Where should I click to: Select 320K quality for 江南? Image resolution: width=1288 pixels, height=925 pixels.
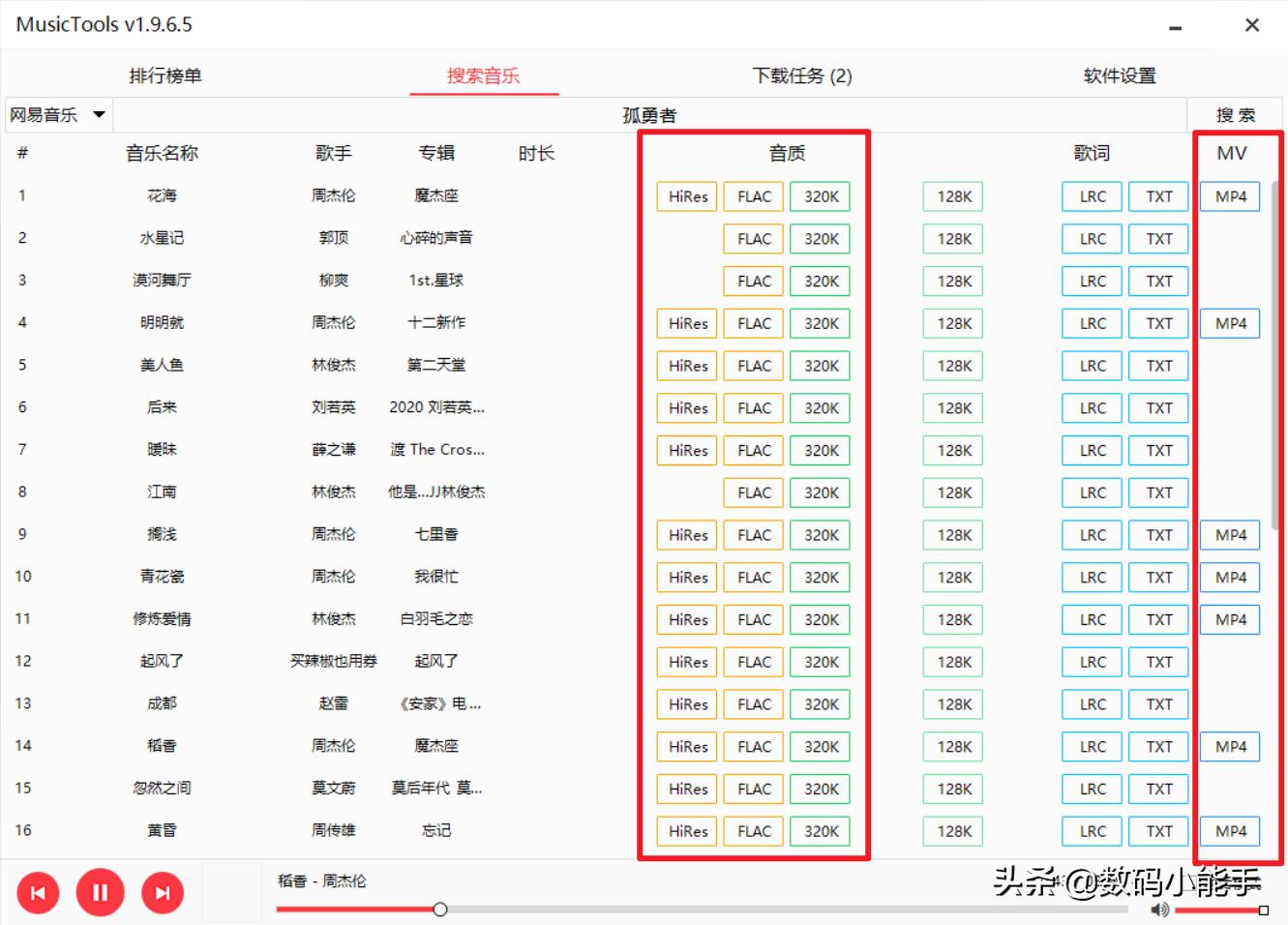[x=820, y=492]
